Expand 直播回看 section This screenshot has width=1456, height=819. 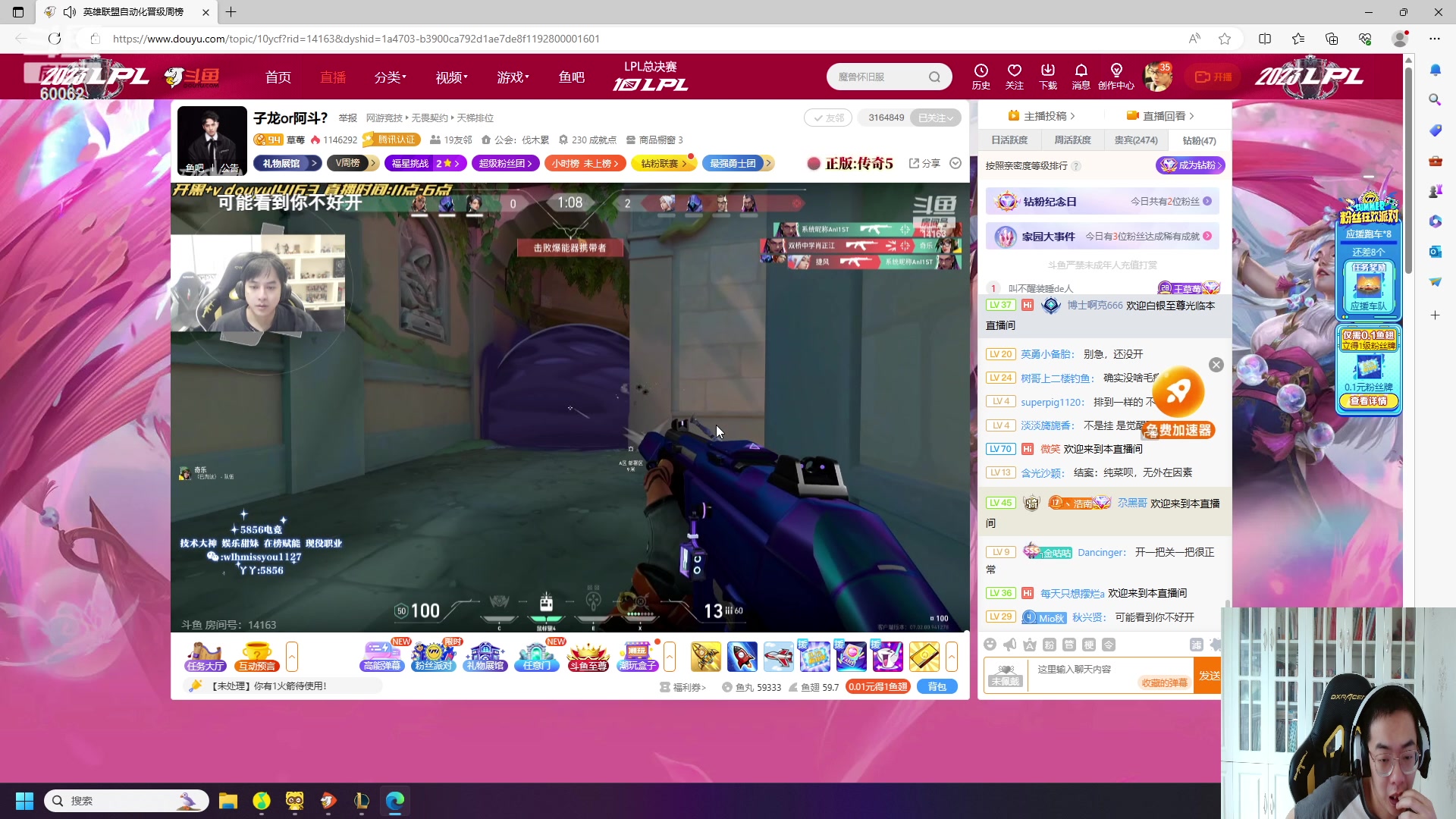pos(1160,116)
